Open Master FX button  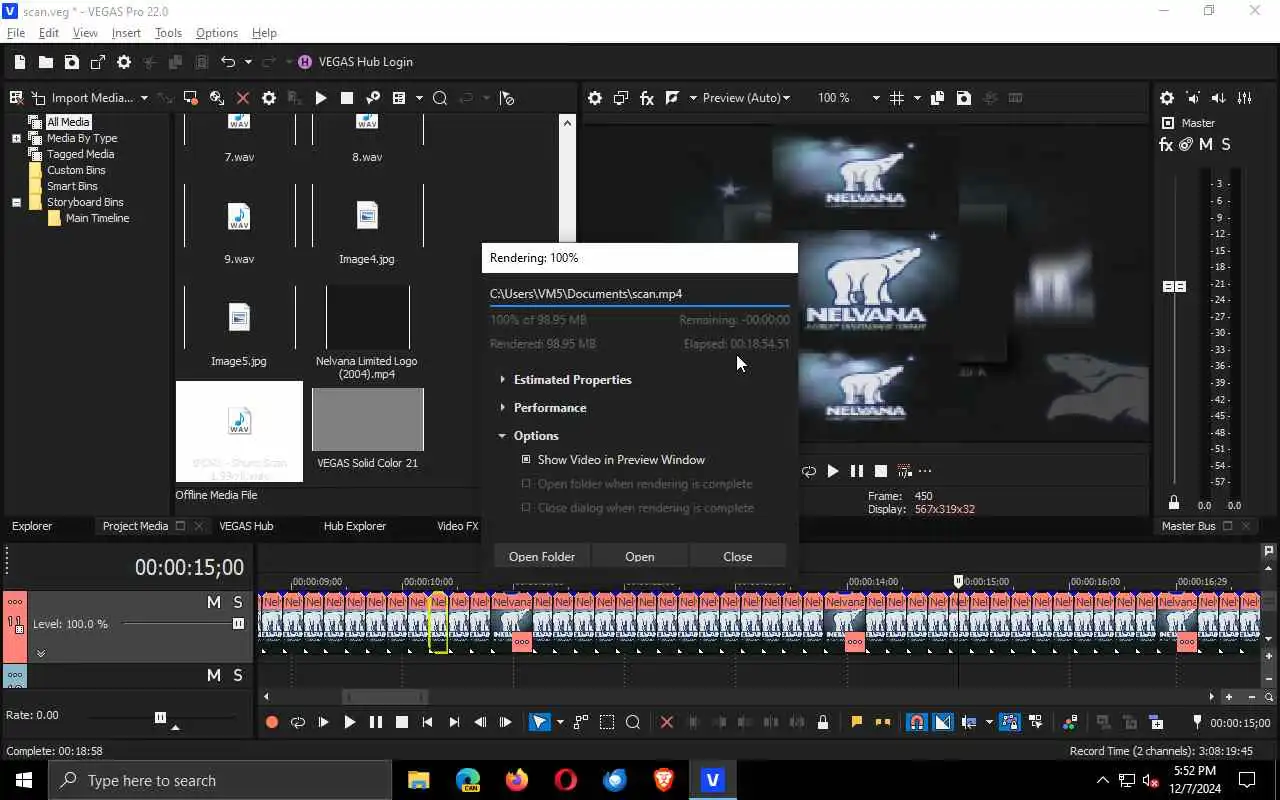1166,144
